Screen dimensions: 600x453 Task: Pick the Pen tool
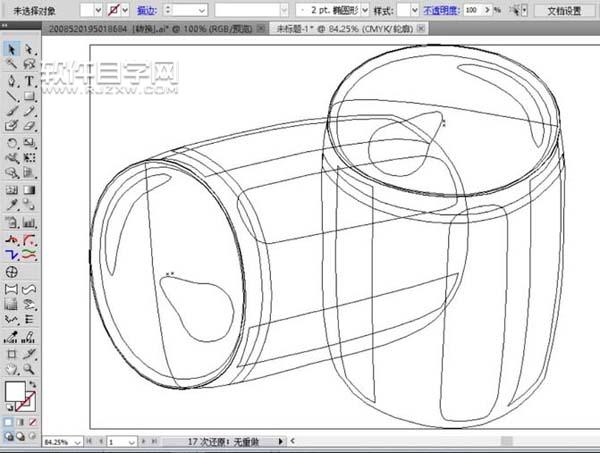coord(11,80)
